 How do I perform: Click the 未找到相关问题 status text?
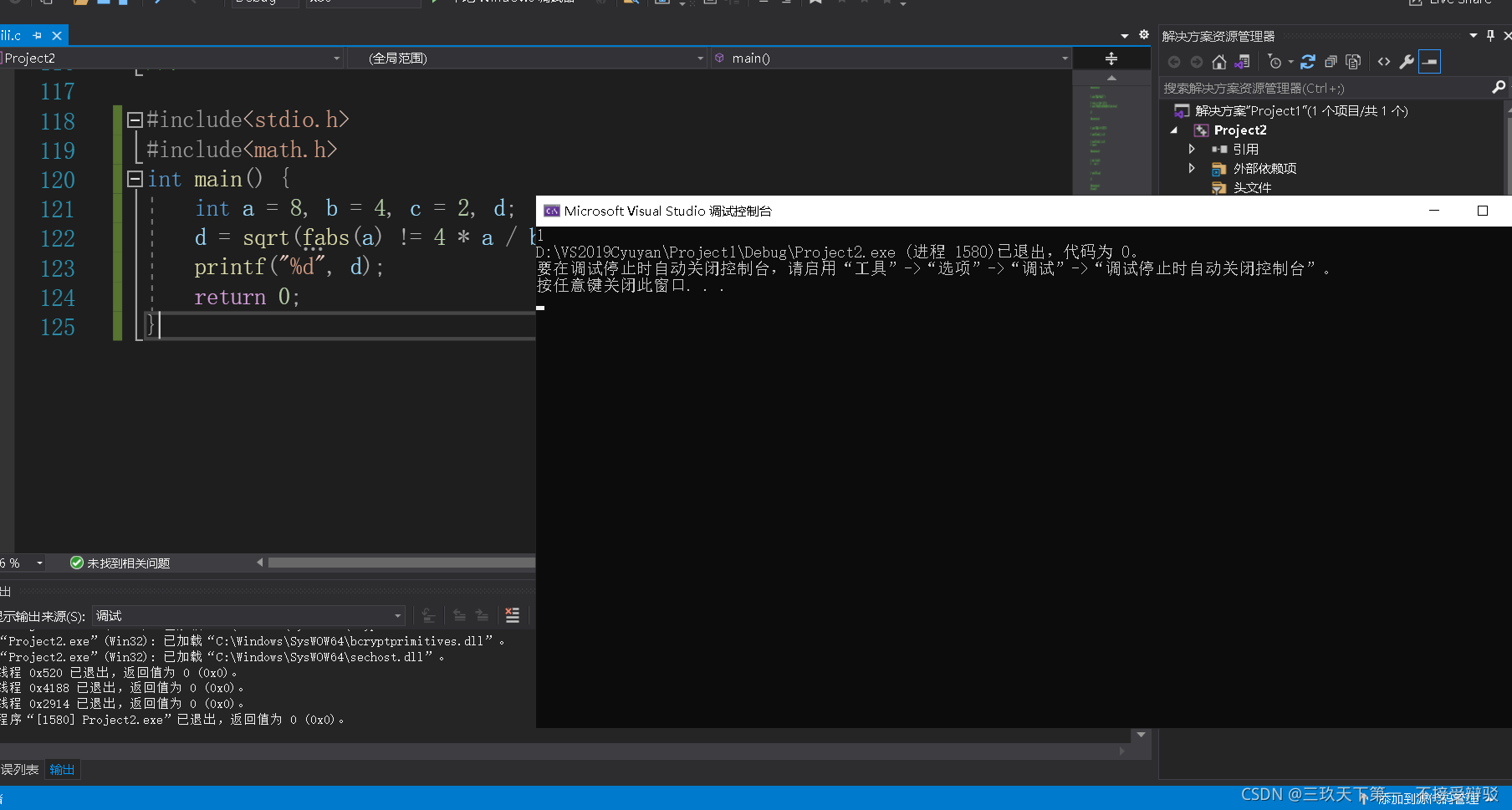pos(129,563)
